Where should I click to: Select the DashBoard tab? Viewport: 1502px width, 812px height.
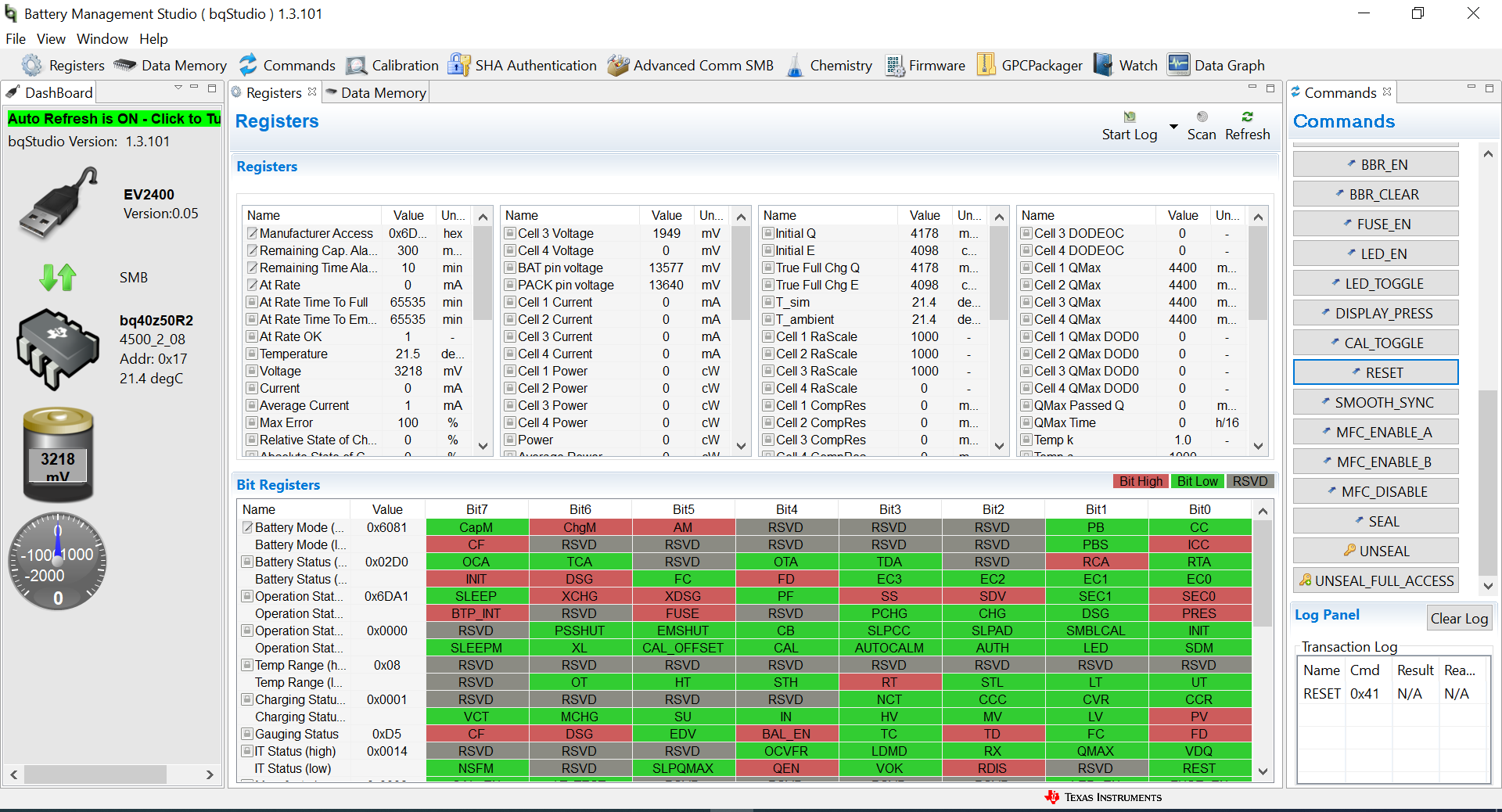tap(49, 92)
